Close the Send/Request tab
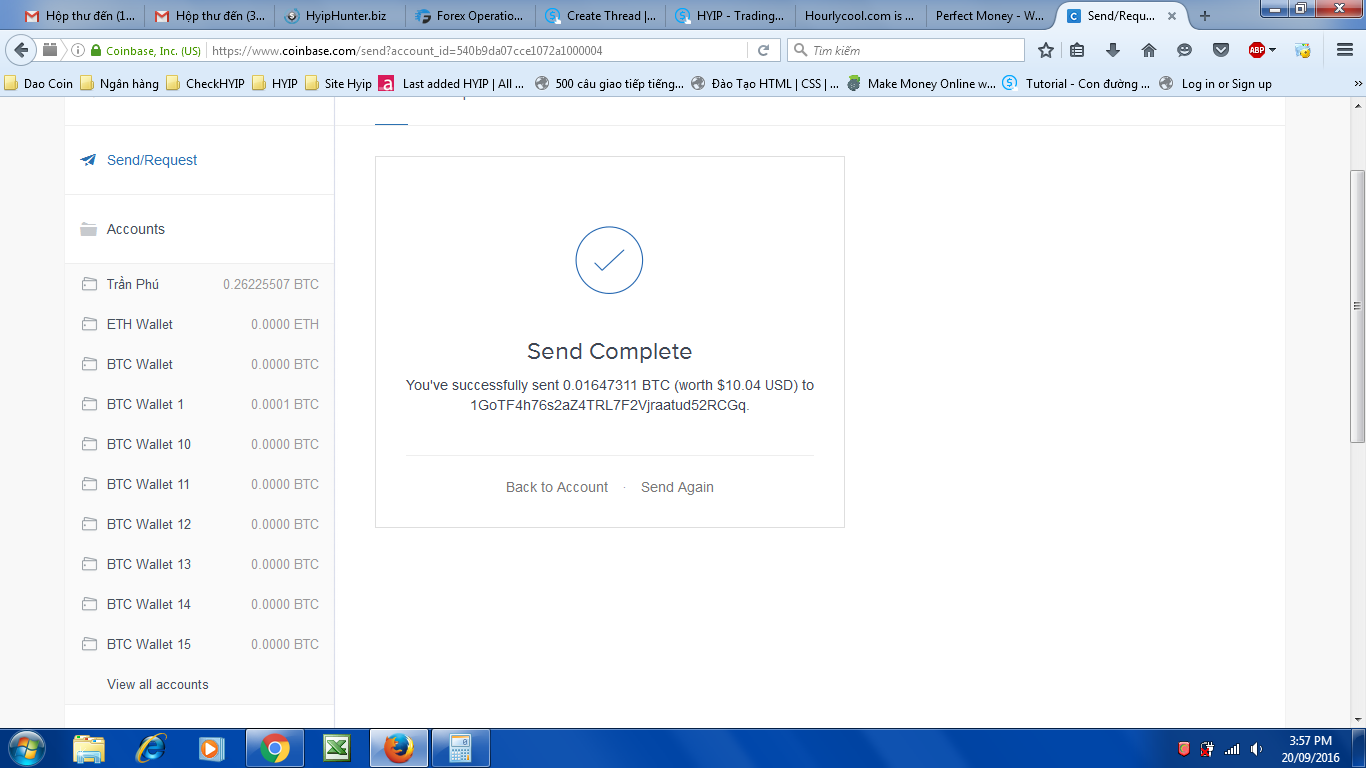1366x768 pixels. 1172,16
